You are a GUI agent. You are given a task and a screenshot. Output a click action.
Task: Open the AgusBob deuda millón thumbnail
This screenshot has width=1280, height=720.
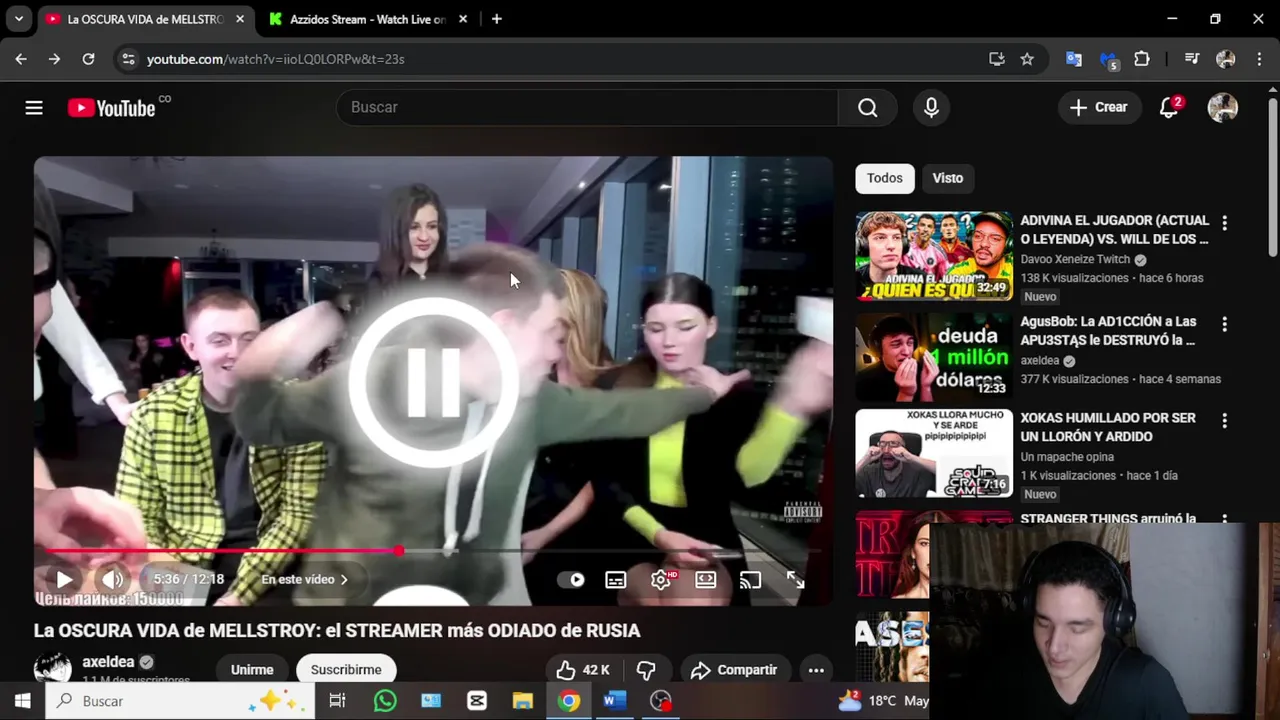[x=934, y=357]
